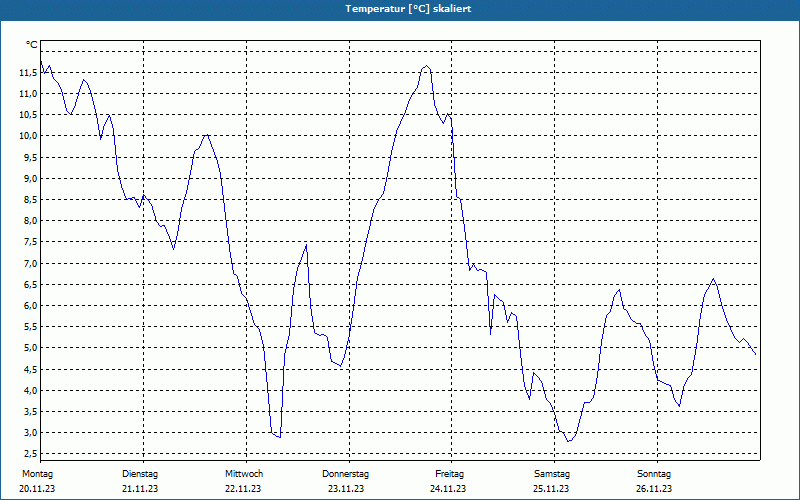Click the 23.11.23 date label
Screen dimensions: 800x500
click(x=346, y=489)
